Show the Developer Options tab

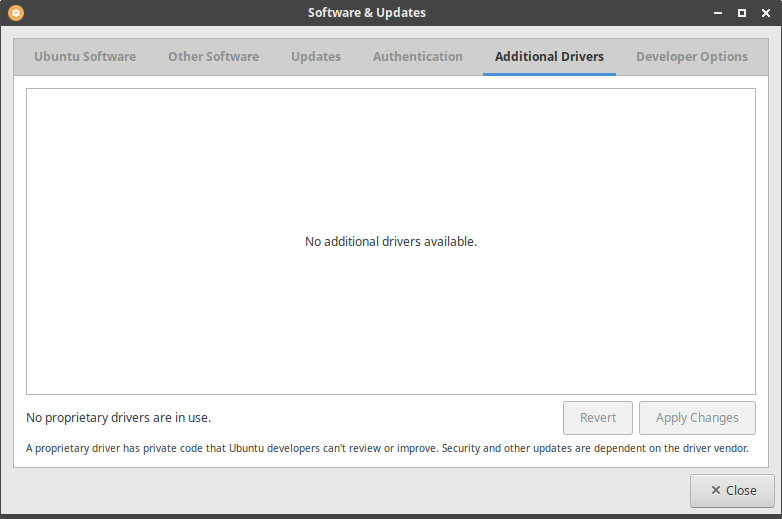(691, 57)
